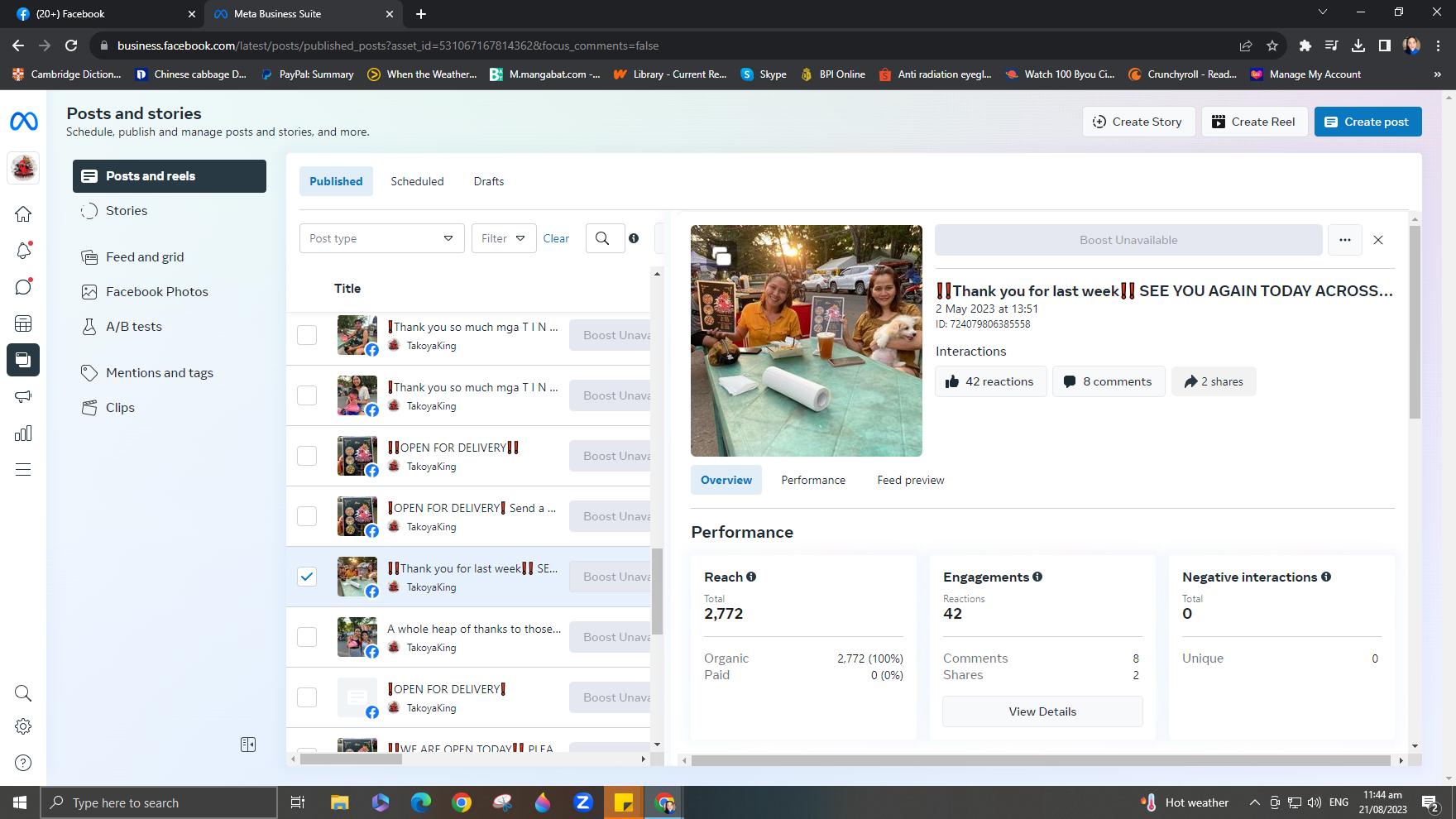This screenshot has width=1456, height=819.
Task: Show hidden bookmarks with the chevron
Action: pos(1438,74)
